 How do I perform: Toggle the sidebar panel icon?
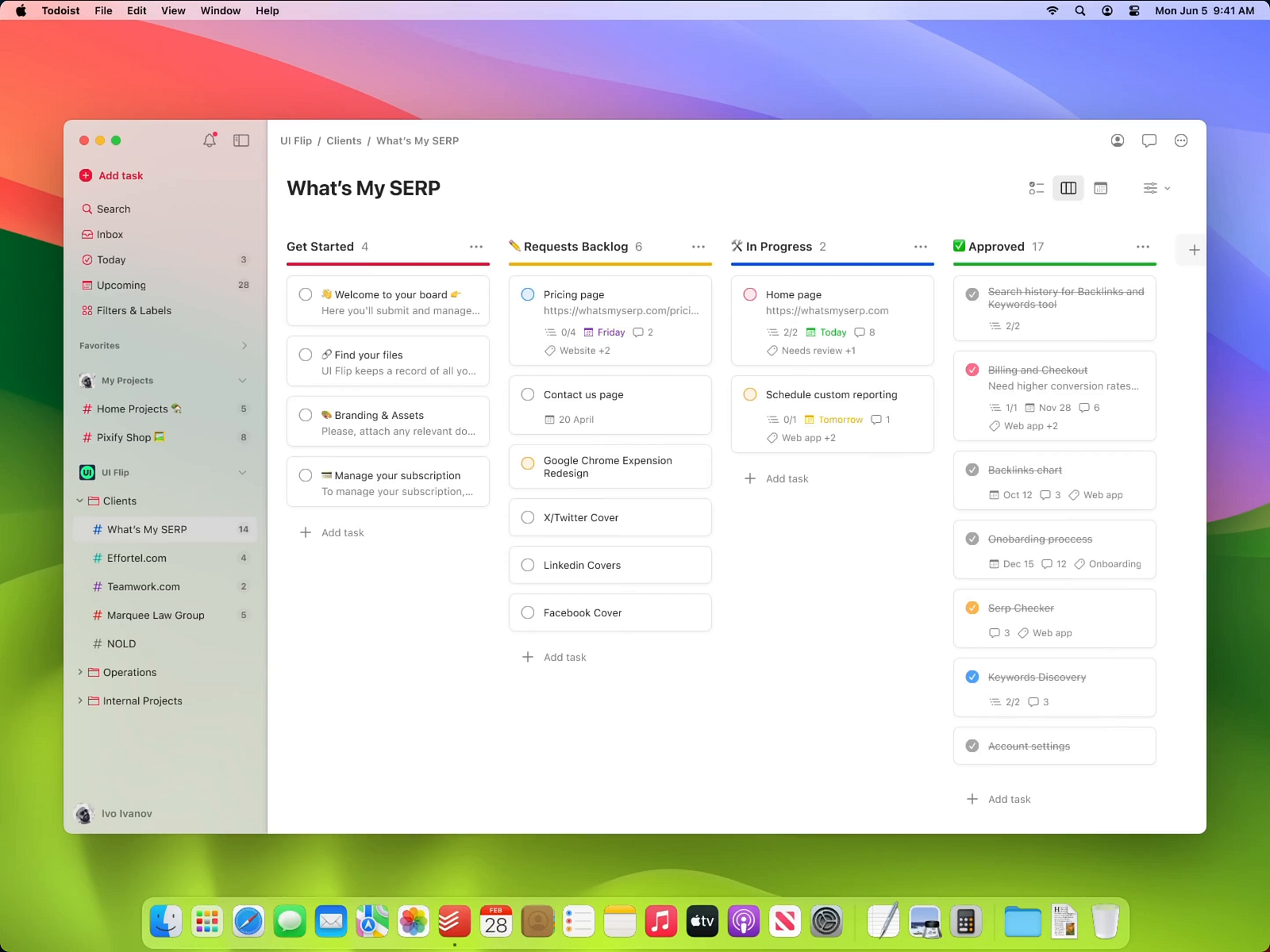(241, 140)
